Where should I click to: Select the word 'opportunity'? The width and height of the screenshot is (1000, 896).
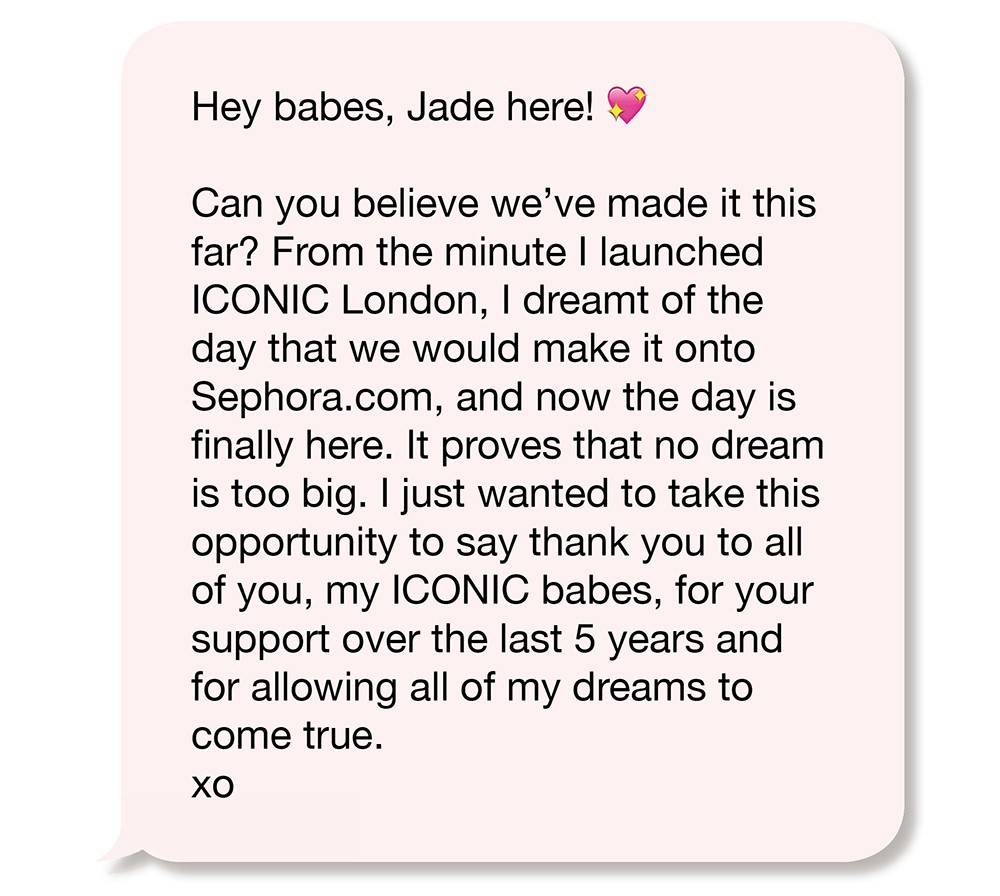(293, 545)
